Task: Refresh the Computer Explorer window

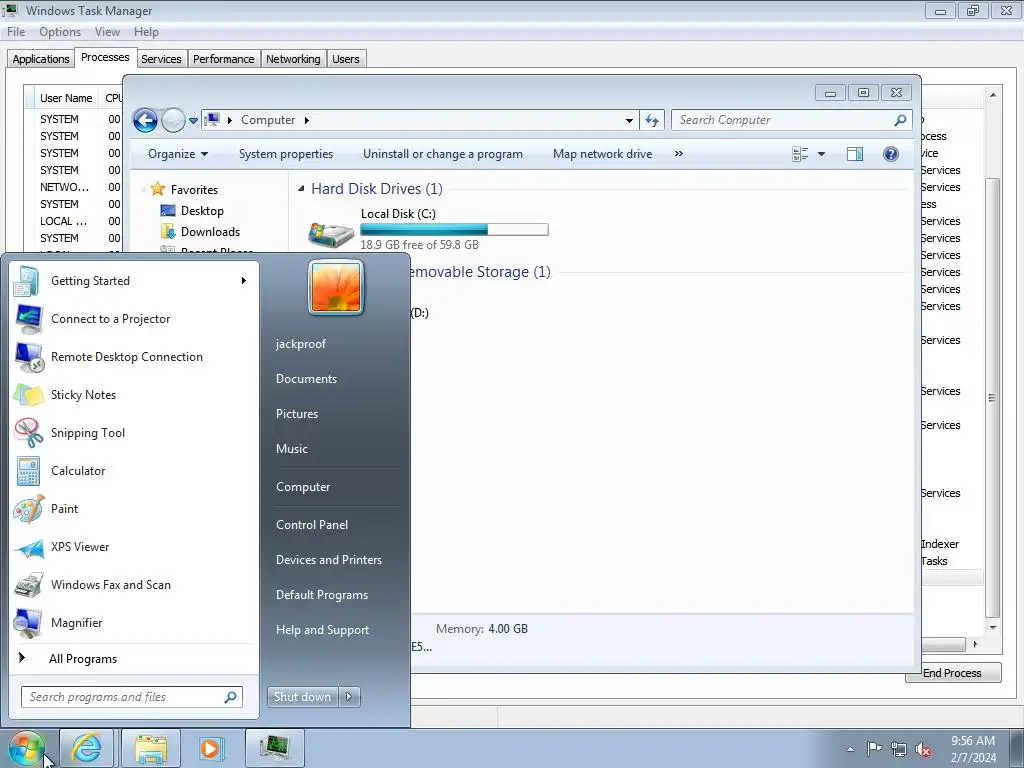Action: (x=652, y=120)
